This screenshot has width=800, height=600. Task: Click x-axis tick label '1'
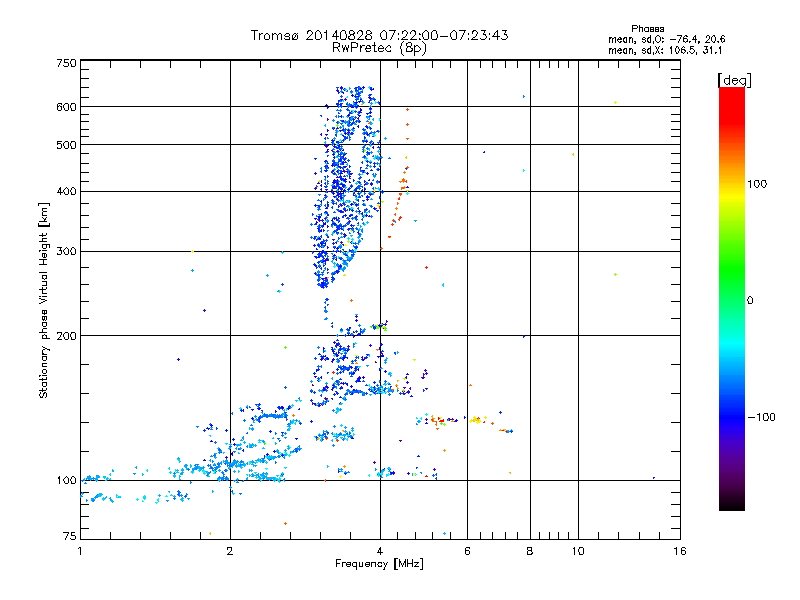pos(80,551)
